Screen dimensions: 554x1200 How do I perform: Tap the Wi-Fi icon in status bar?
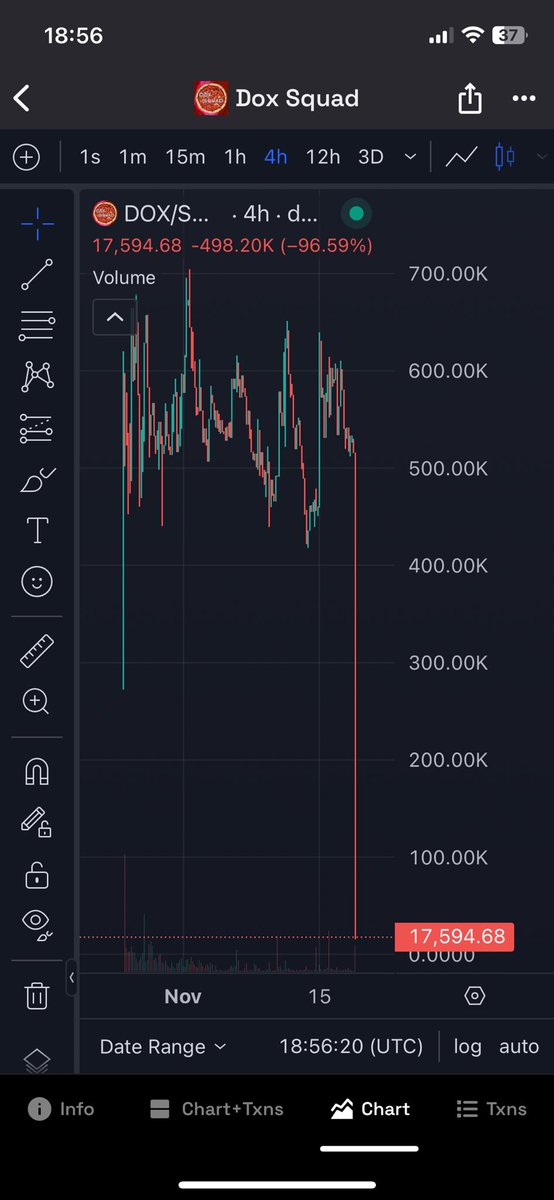[471, 36]
